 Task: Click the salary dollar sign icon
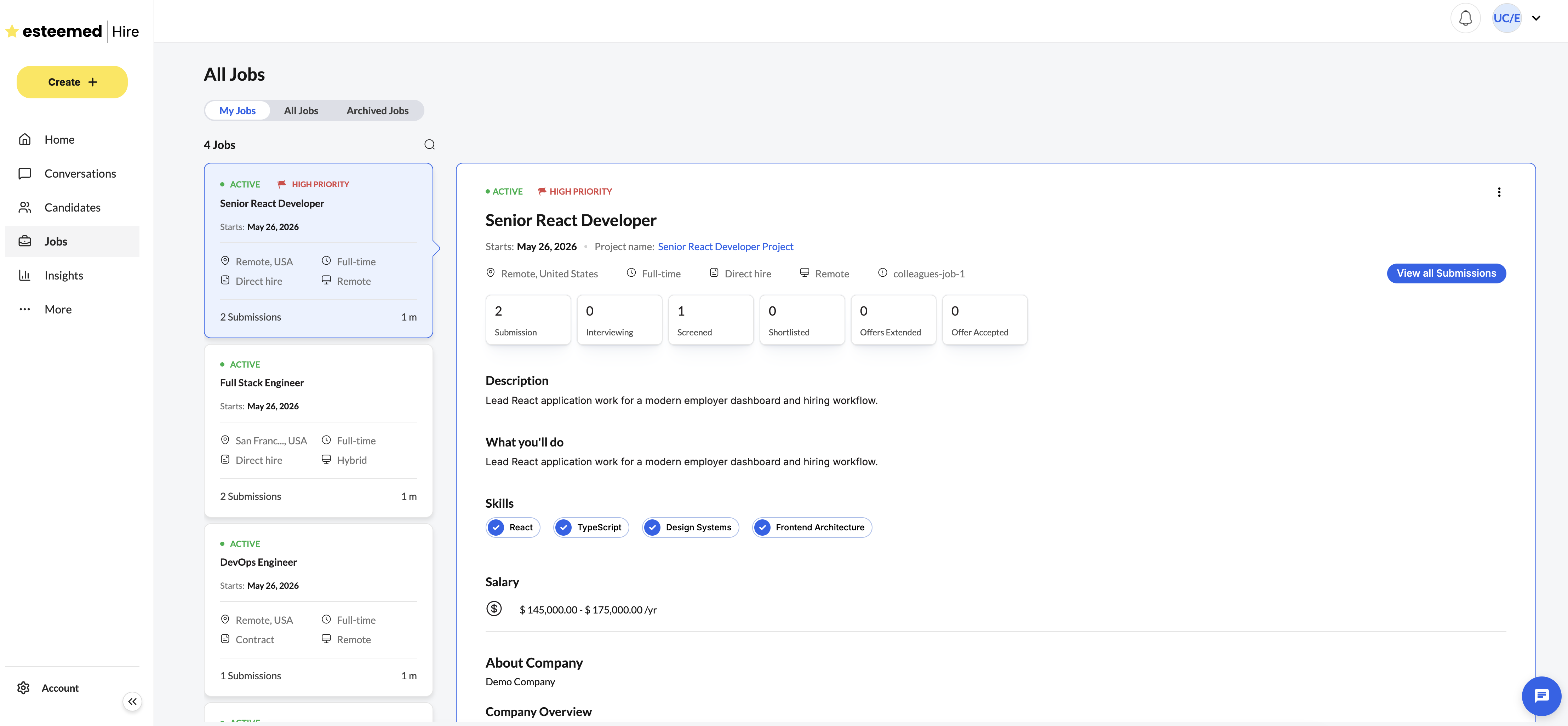coord(494,609)
